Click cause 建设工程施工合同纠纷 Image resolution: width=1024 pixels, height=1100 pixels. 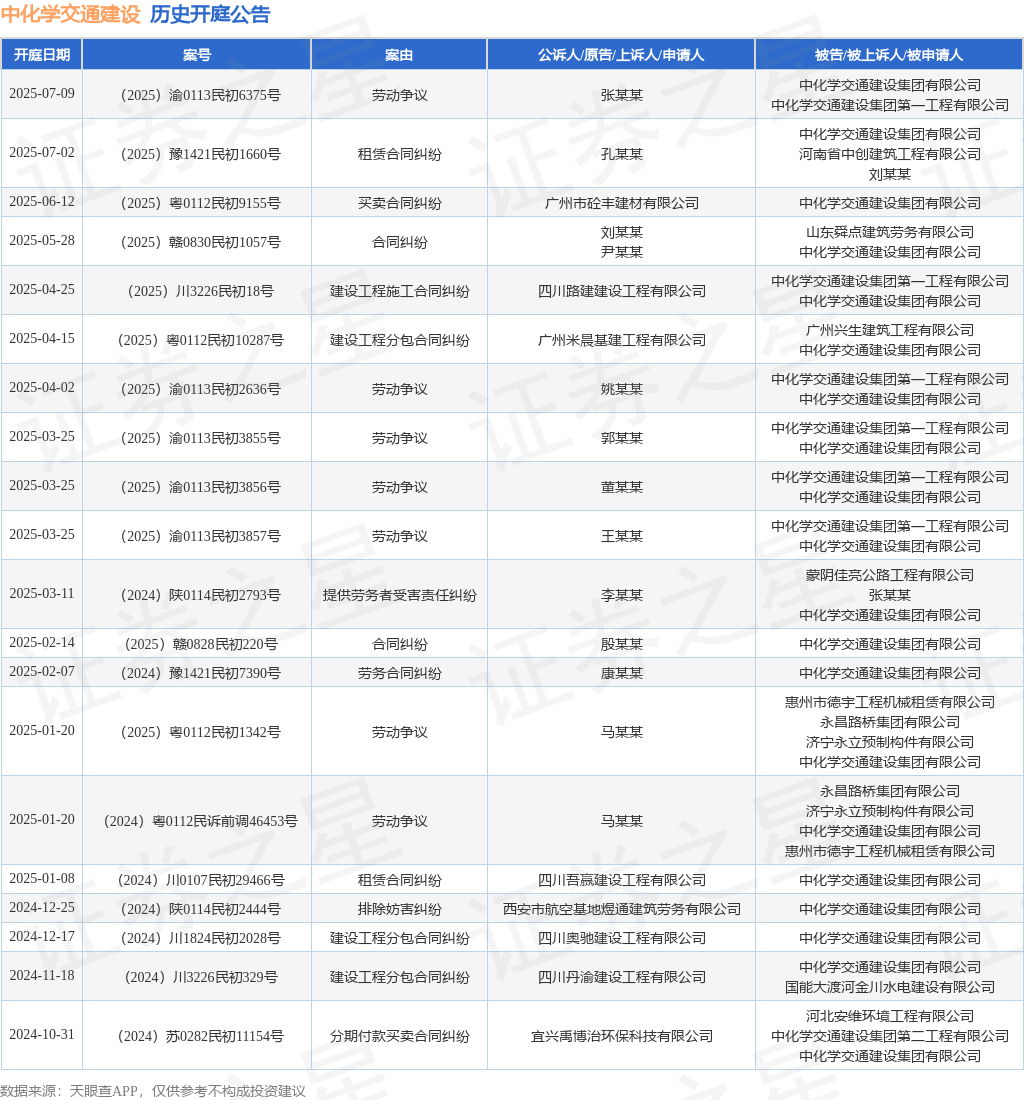[399, 291]
